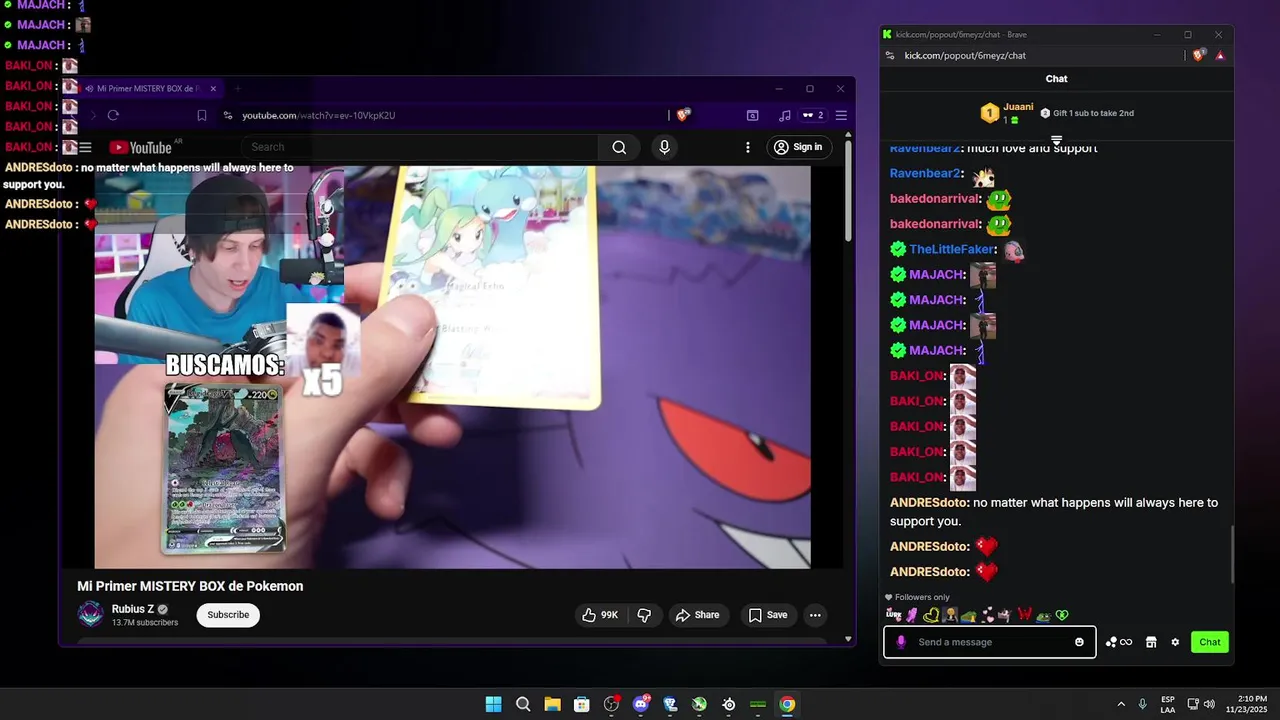This screenshot has height=720, width=1280.
Task: Click Juaani top gifter name
Action: tap(1018, 107)
